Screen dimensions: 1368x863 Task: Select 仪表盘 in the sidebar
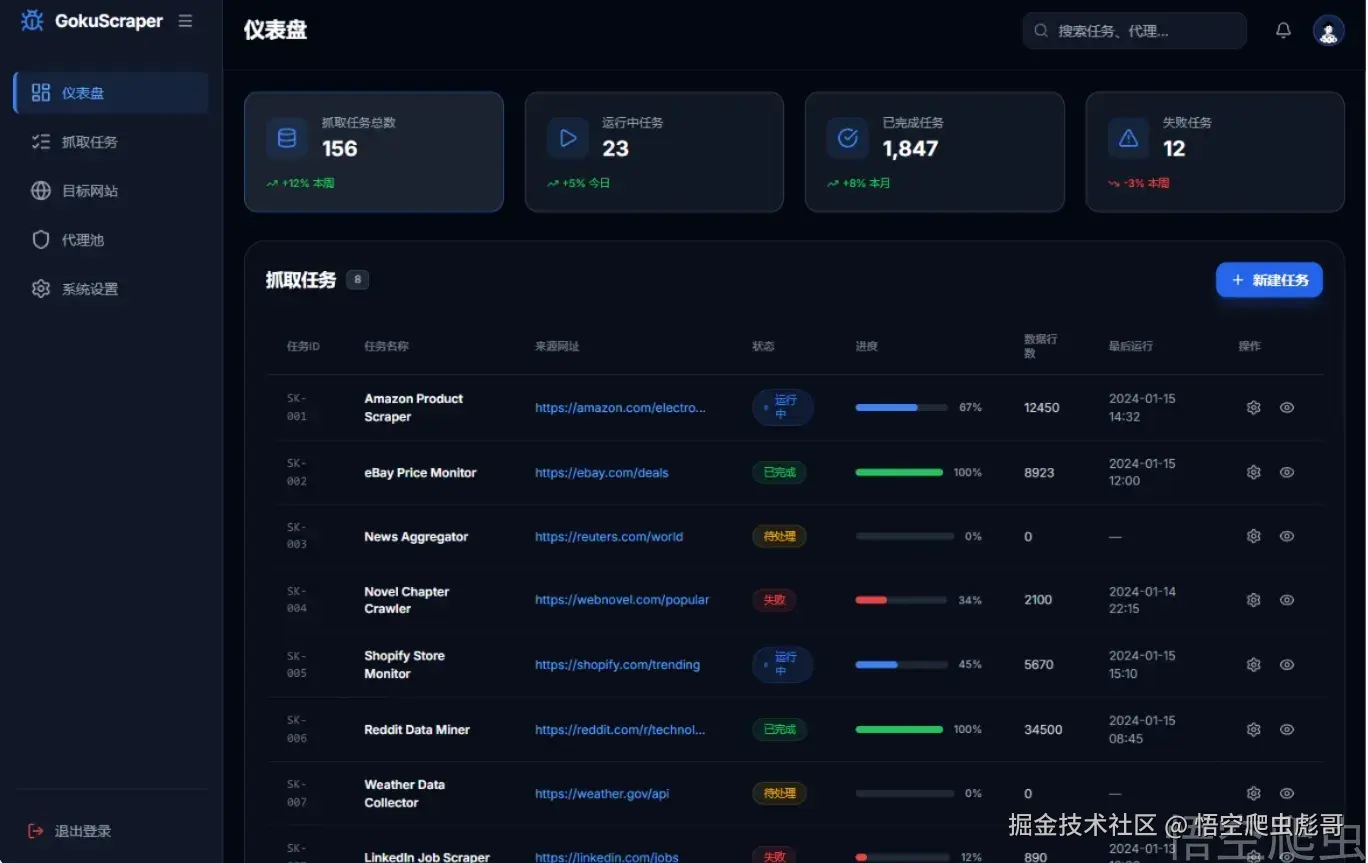click(111, 93)
